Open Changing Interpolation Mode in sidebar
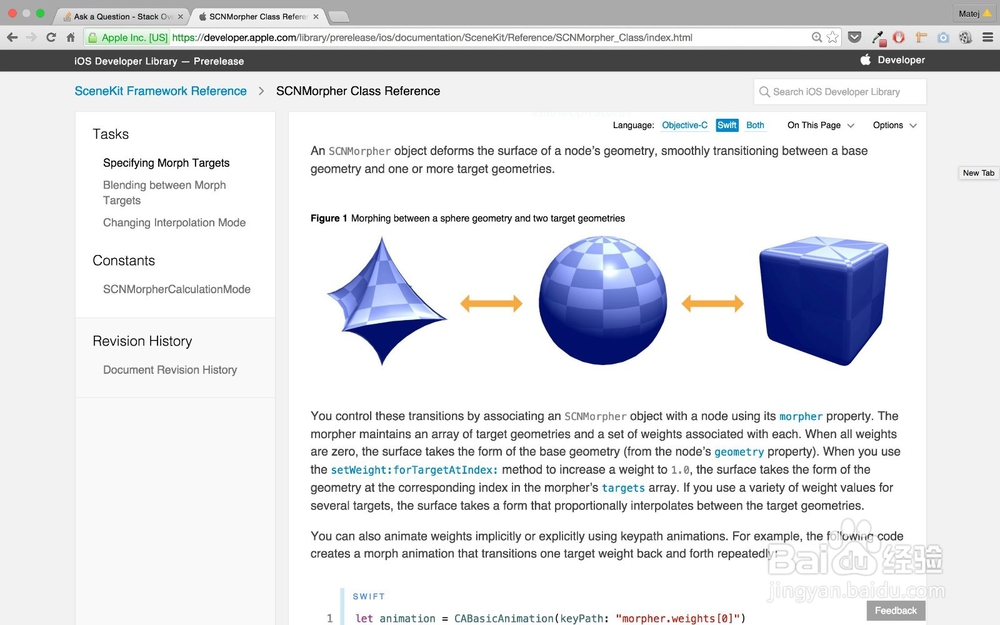This screenshot has height=625, width=1000. pyautogui.click(x=174, y=223)
